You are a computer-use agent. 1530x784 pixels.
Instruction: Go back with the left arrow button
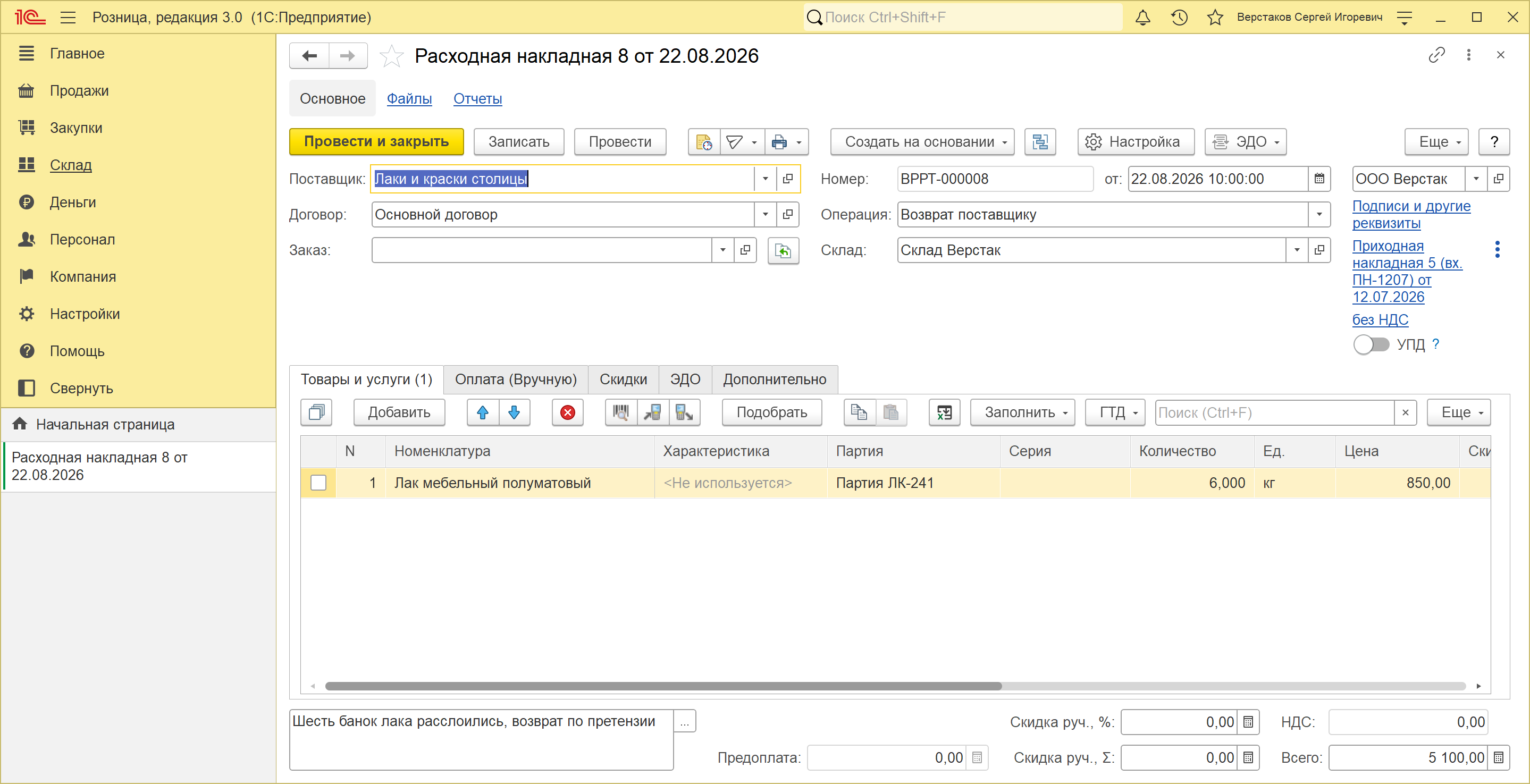tap(309, 56)
